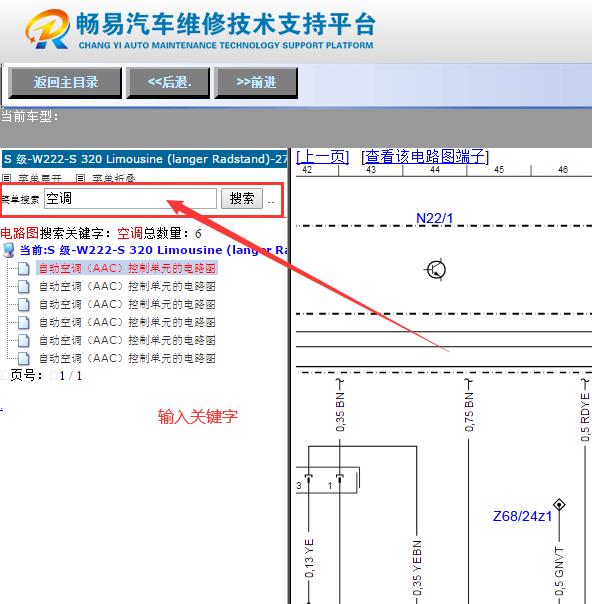
Task: Open the 查看该电路图端子 link
Action: point(424,157)
